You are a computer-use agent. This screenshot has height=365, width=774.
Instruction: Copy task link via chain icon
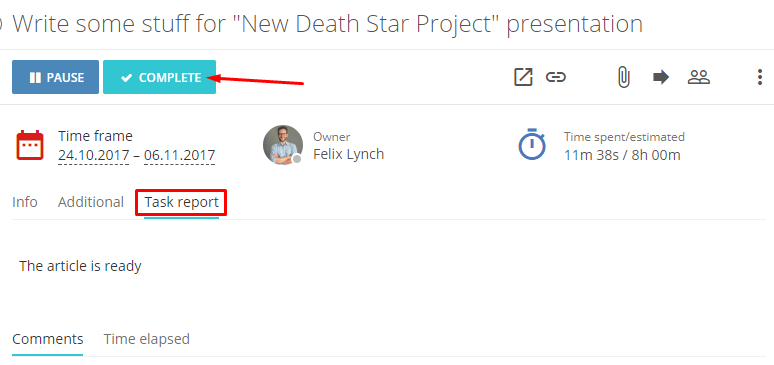[x=556, y=77]
